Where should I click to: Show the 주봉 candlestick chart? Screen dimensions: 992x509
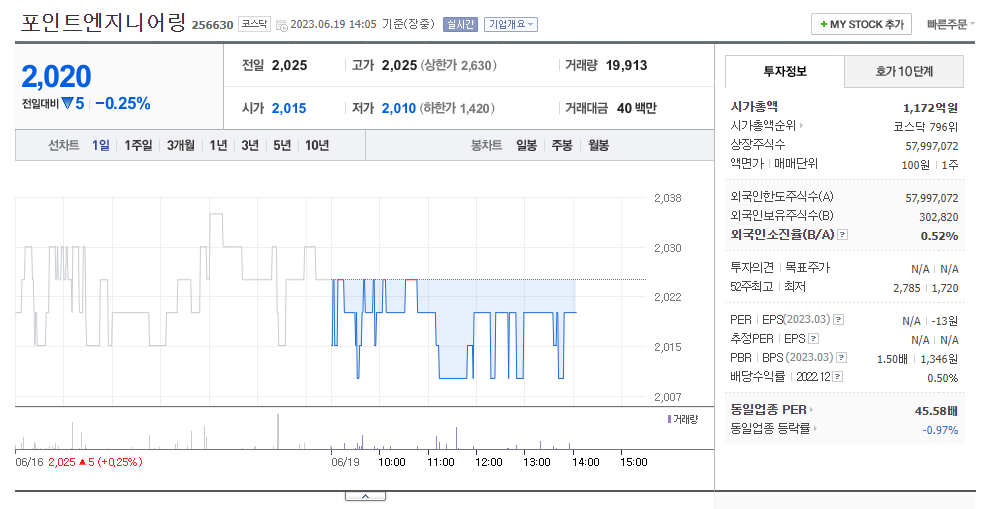[562, 145]
